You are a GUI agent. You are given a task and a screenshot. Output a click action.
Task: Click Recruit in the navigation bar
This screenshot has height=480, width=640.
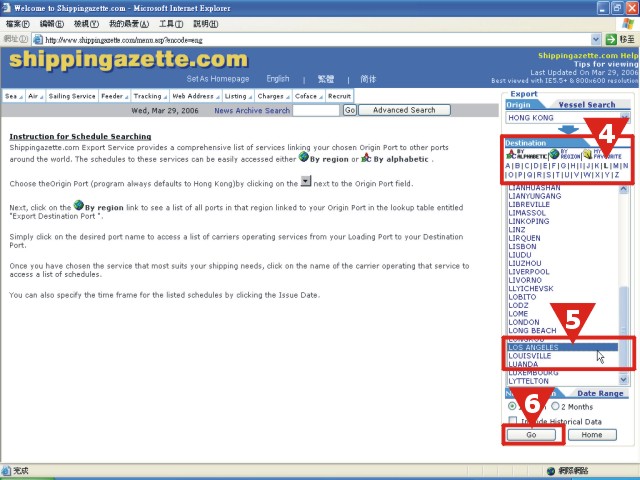(x=339, y=96)
